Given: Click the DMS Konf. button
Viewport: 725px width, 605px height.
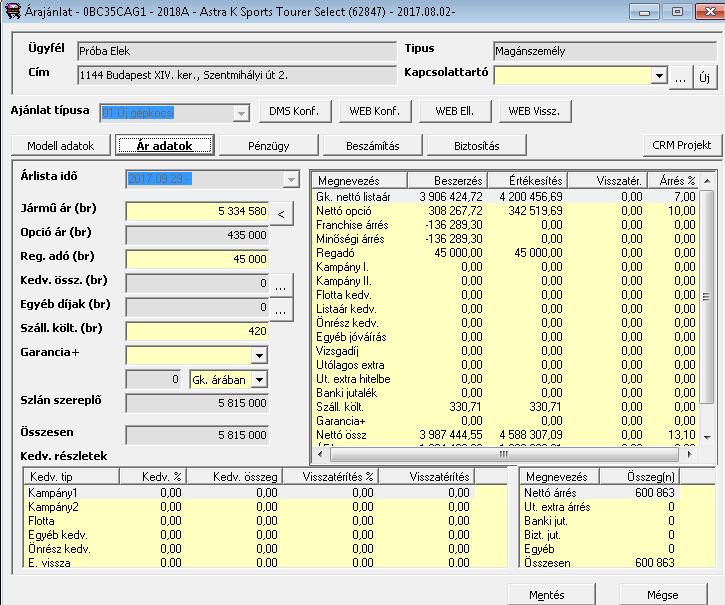Looking at the screenshot, I should pyautogui.click(x=294, y=111).
